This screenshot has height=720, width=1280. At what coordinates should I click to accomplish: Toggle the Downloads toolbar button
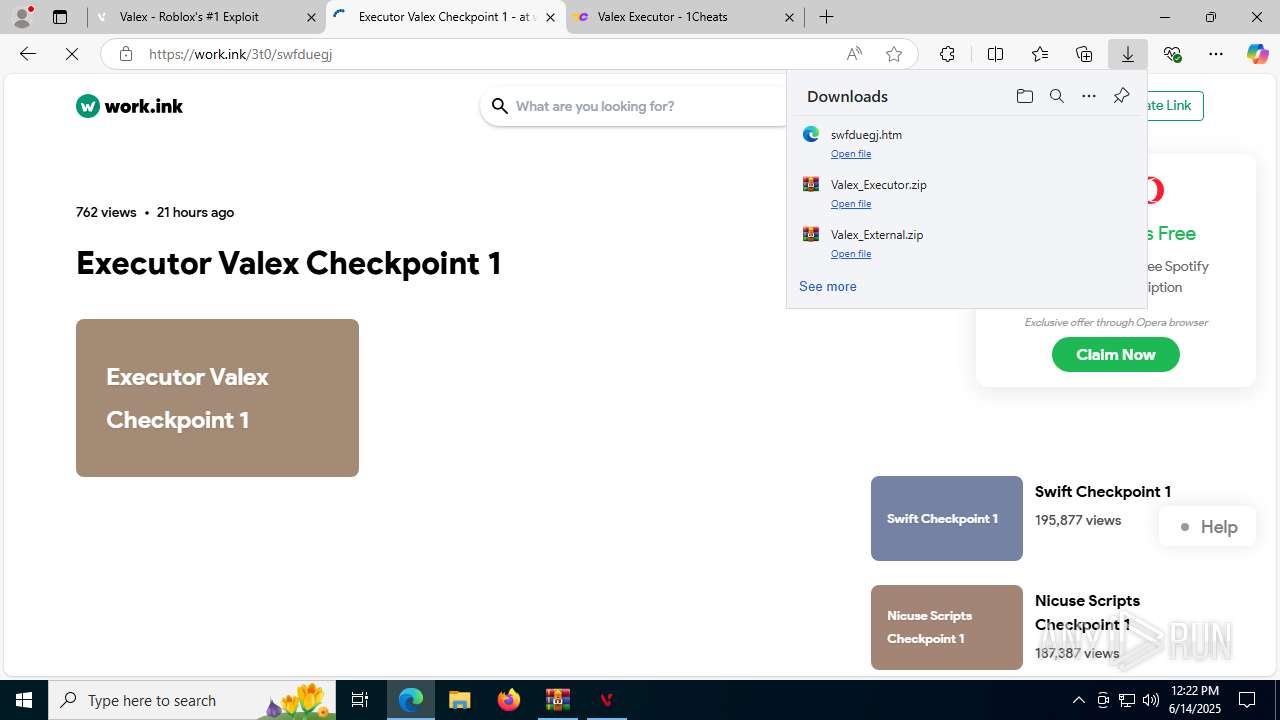1128,54
